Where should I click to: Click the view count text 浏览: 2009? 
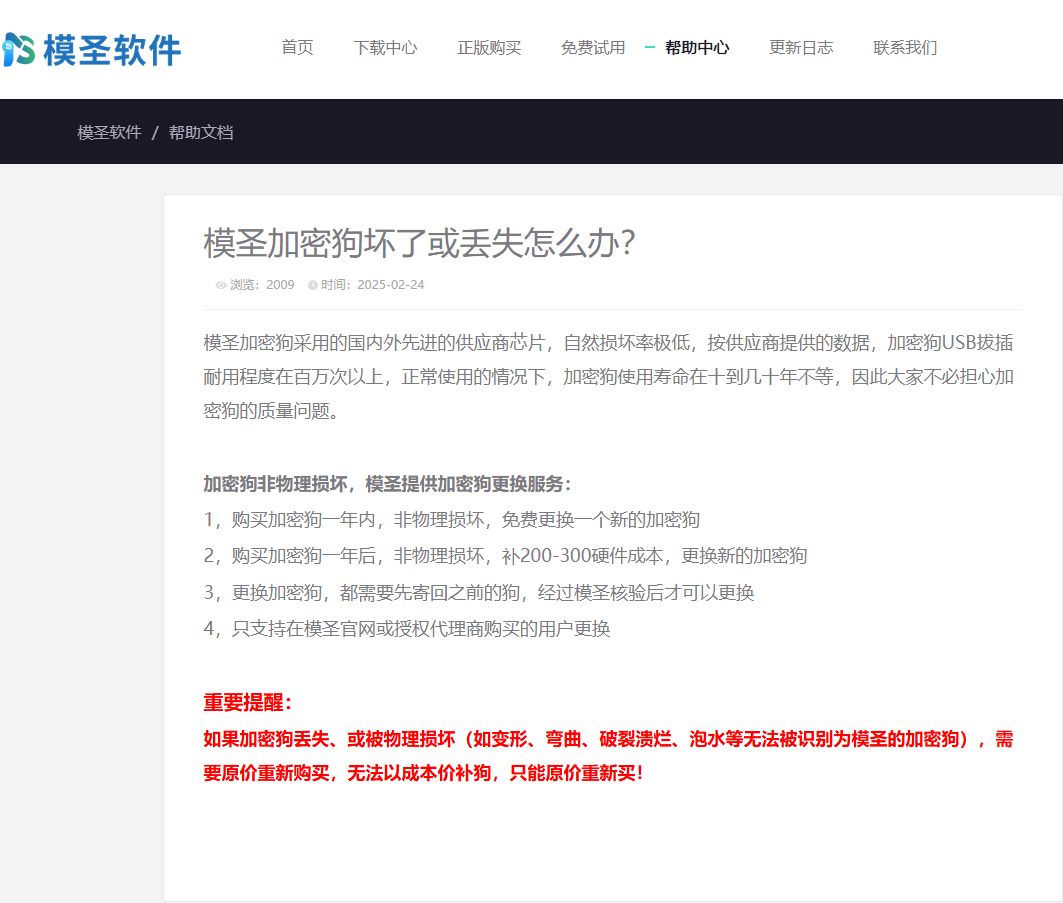click(262, 285)
